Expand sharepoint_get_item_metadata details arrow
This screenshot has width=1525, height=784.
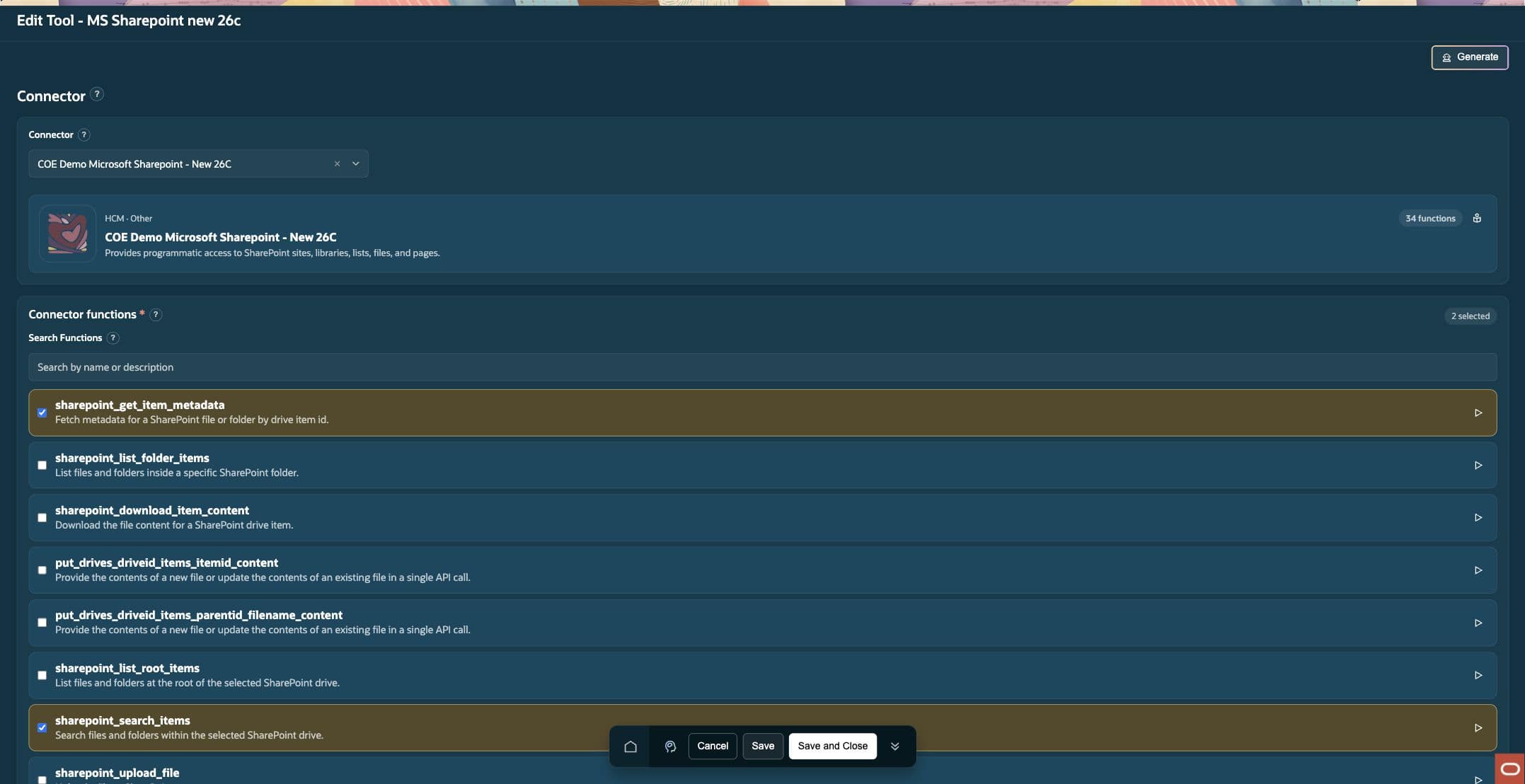[x=1478, y=413]
